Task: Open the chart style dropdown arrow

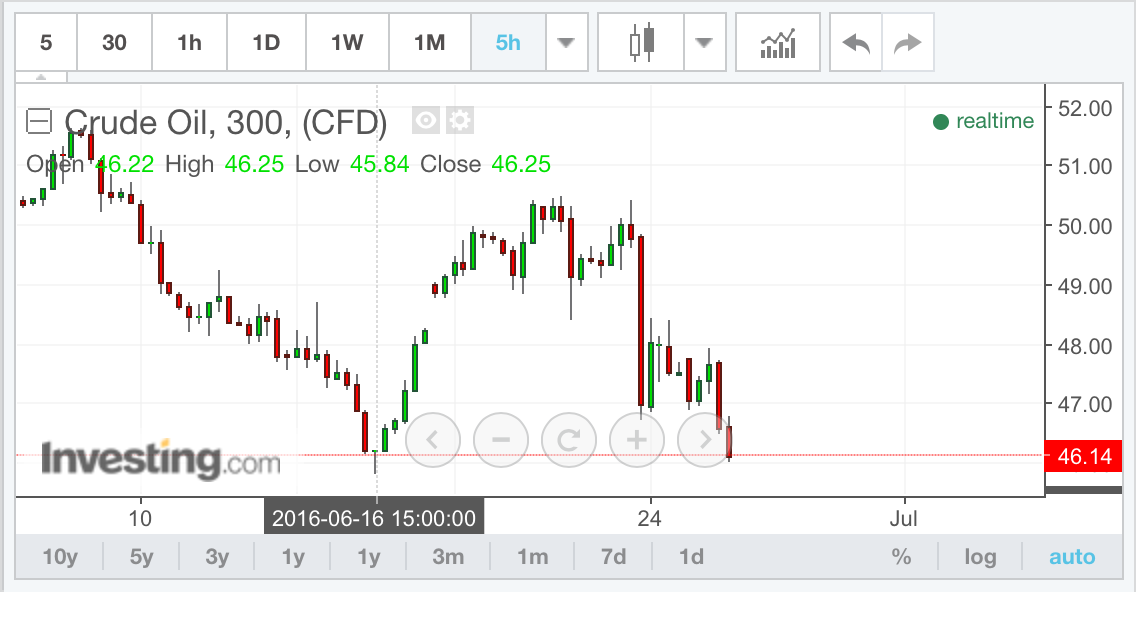Action: 704,43
